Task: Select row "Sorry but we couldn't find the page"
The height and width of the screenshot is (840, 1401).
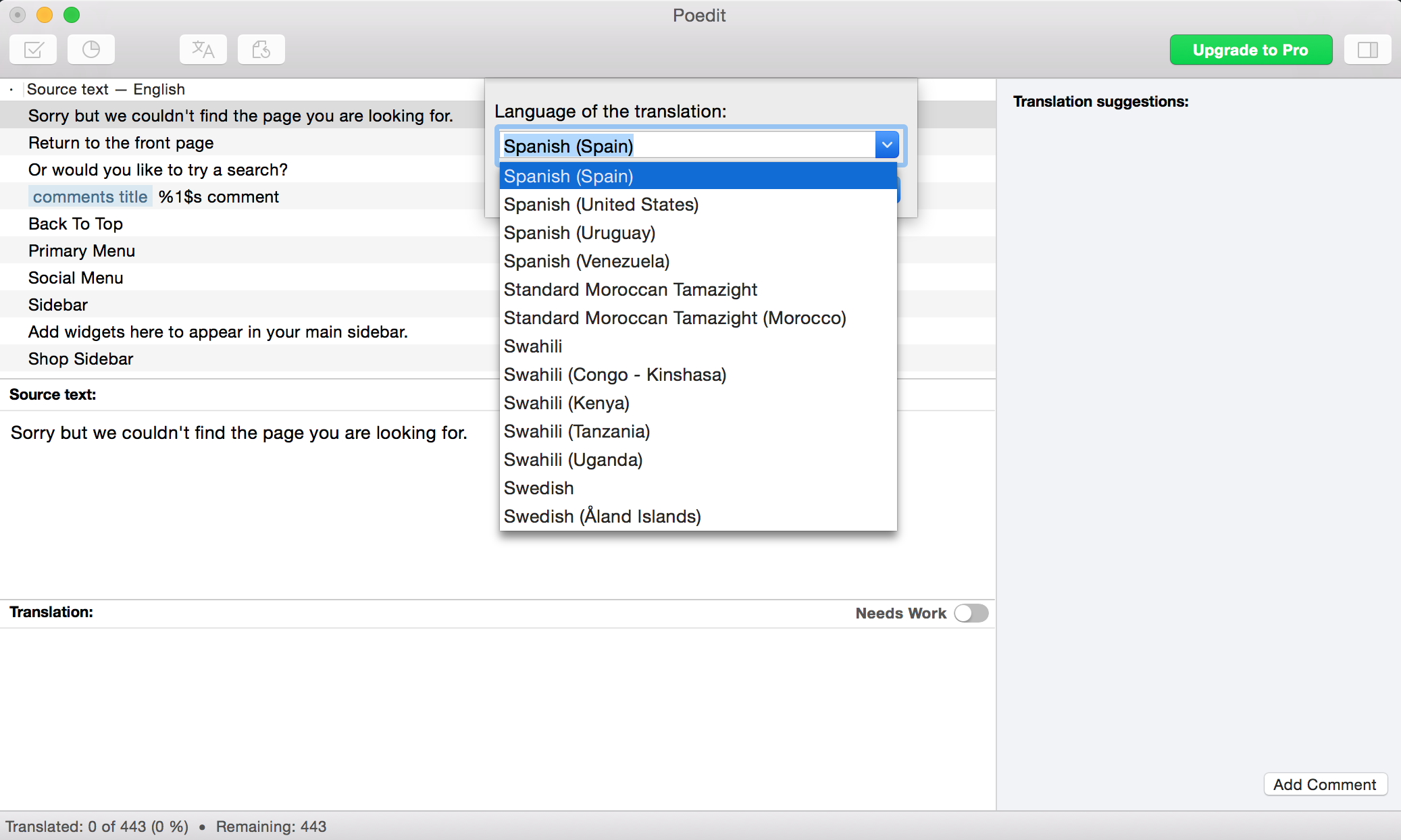Action: [242, 115]
